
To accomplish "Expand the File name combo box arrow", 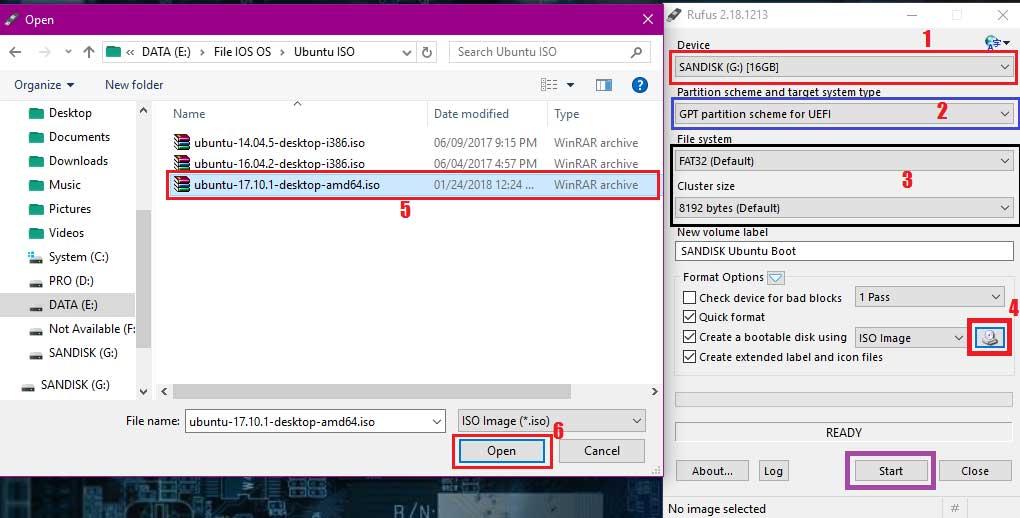I will [437, 422].
